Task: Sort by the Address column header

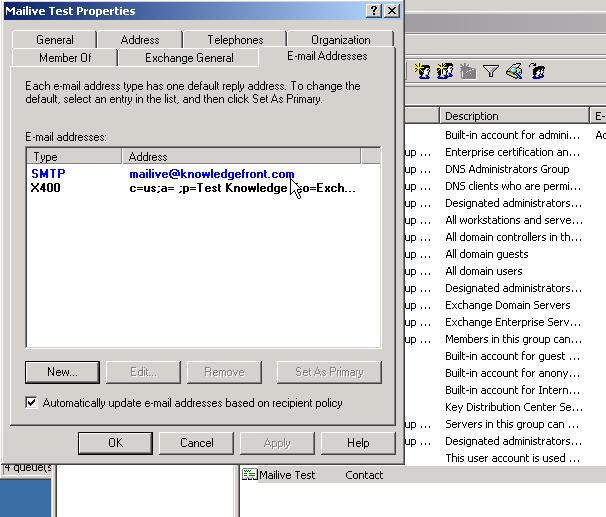Action: 241,156
